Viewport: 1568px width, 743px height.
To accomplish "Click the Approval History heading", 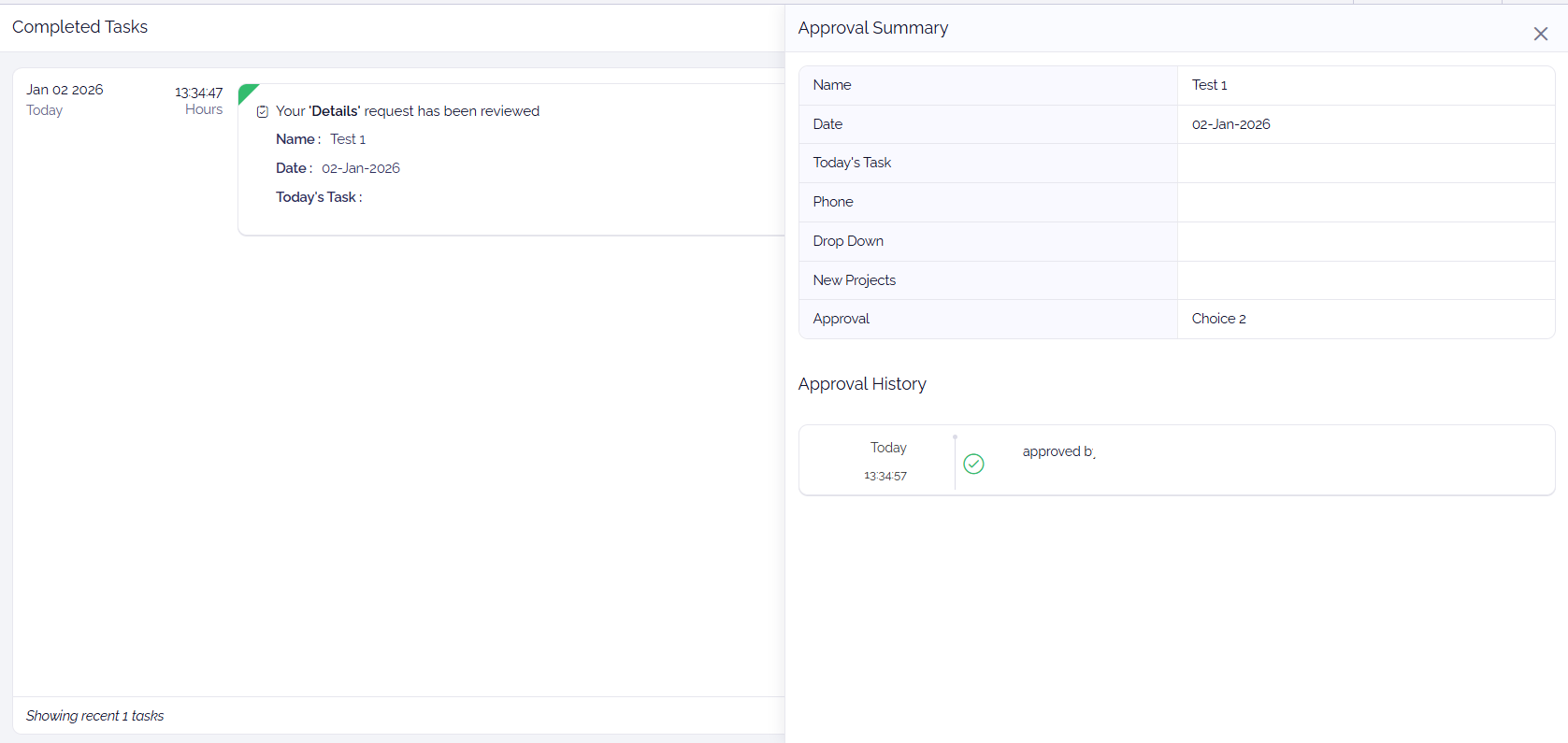I will (x=861, y=384).
